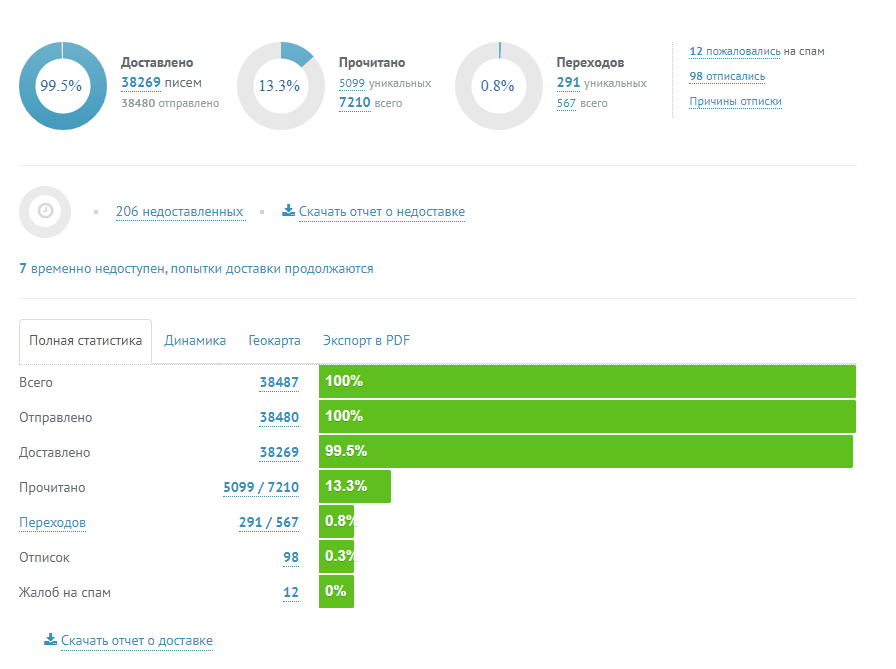Click '98 отписались' link
The image size is (896, 669).
pyautogui.click(x=727, y=77)
